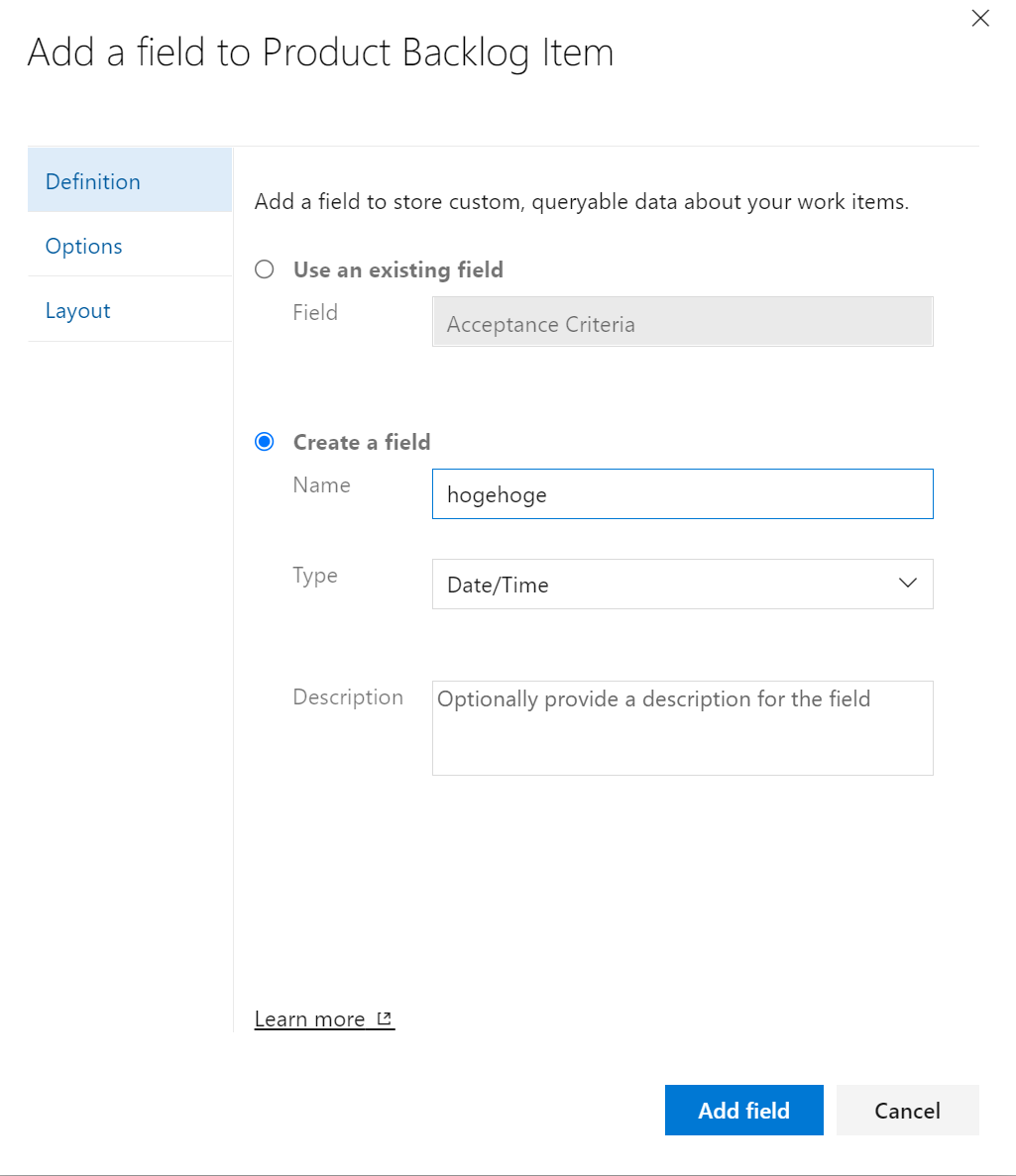Focus the Name input containing hogehoge
Screen dimensions: 1016x1176
pos(682,494)
